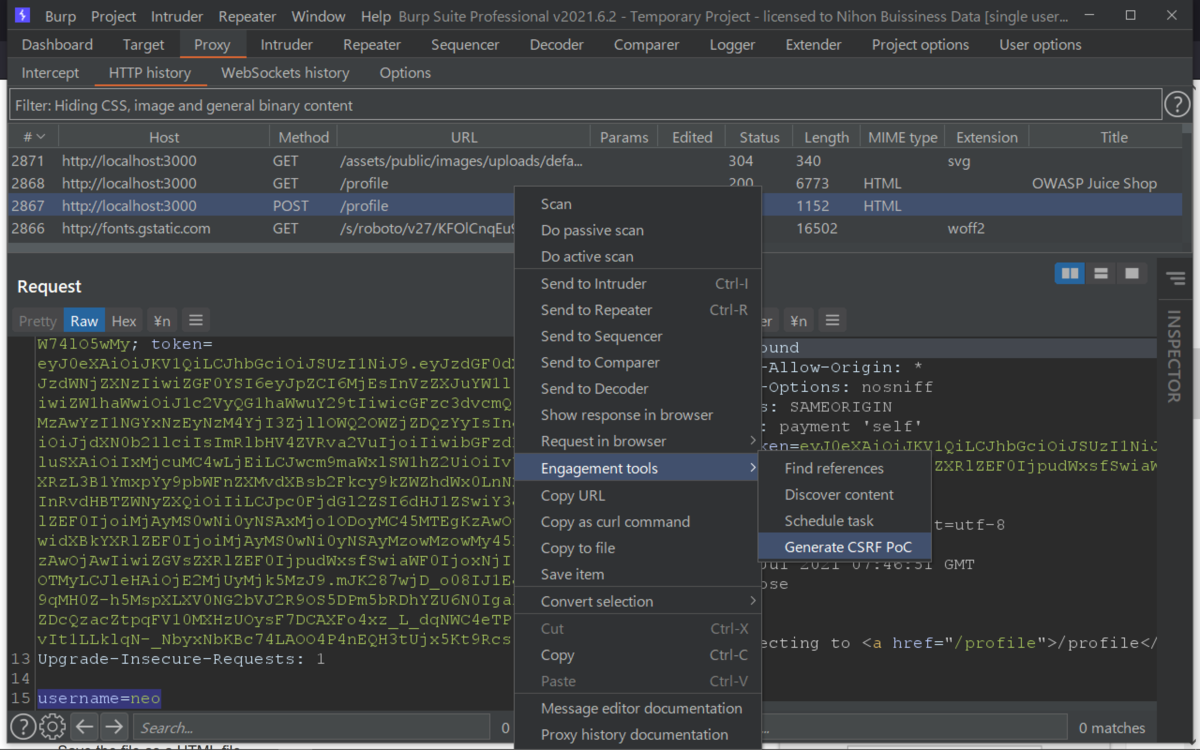Expand the Convert selection submenu
This screenshot has width=1200, height=750.
point(637,601)
